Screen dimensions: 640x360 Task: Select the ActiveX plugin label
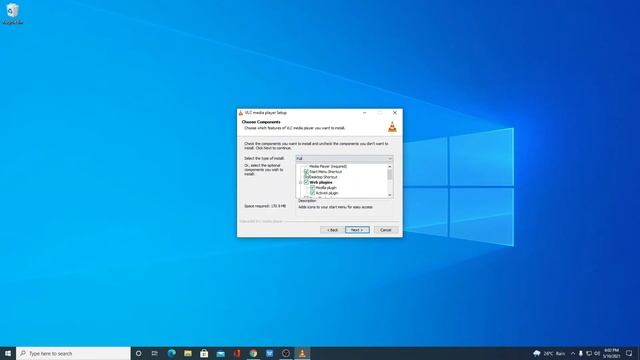[327, 193]
